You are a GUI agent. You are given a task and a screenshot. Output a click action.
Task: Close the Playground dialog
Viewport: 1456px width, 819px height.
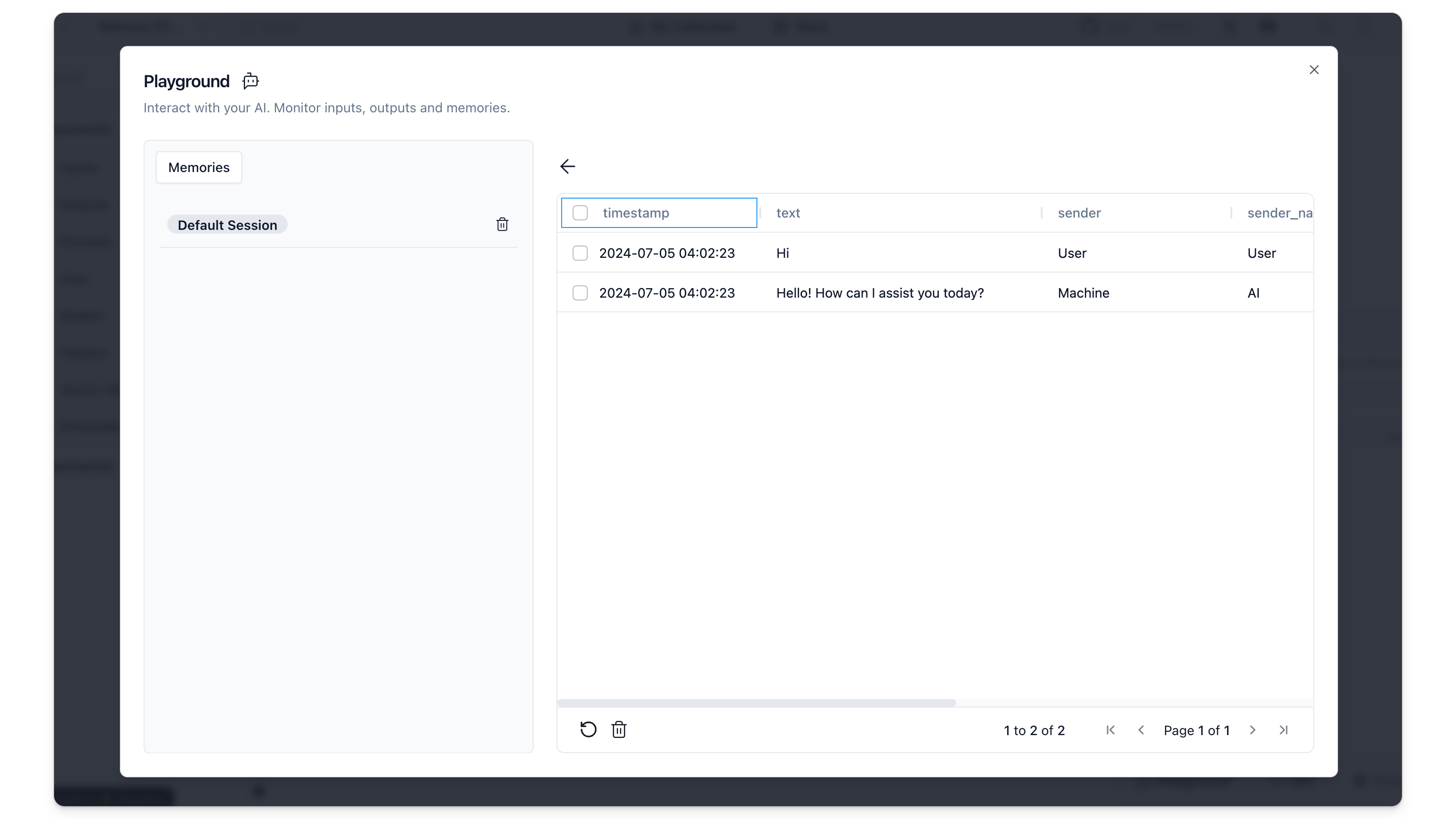click(1314, 70)
